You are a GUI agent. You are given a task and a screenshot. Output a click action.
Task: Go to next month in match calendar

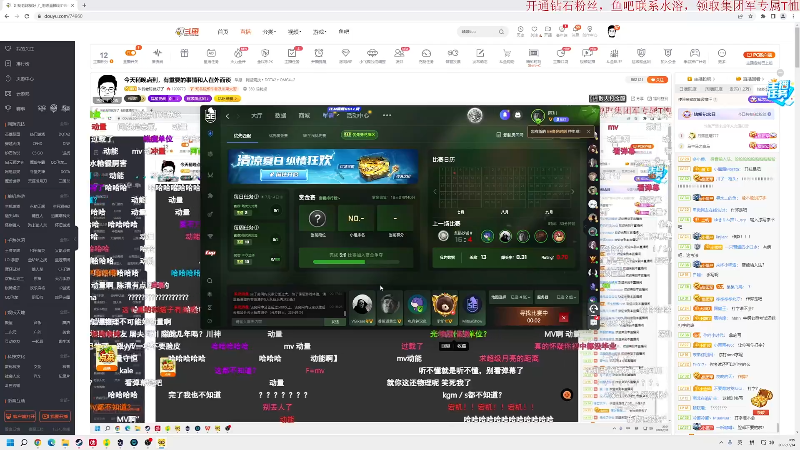tap(572, 192)
